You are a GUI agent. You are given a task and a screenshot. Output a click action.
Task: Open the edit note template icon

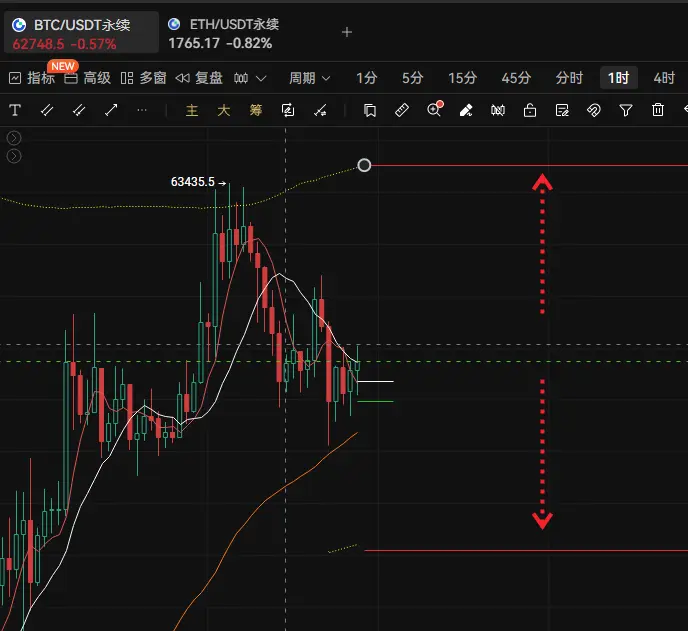point(562,110)
